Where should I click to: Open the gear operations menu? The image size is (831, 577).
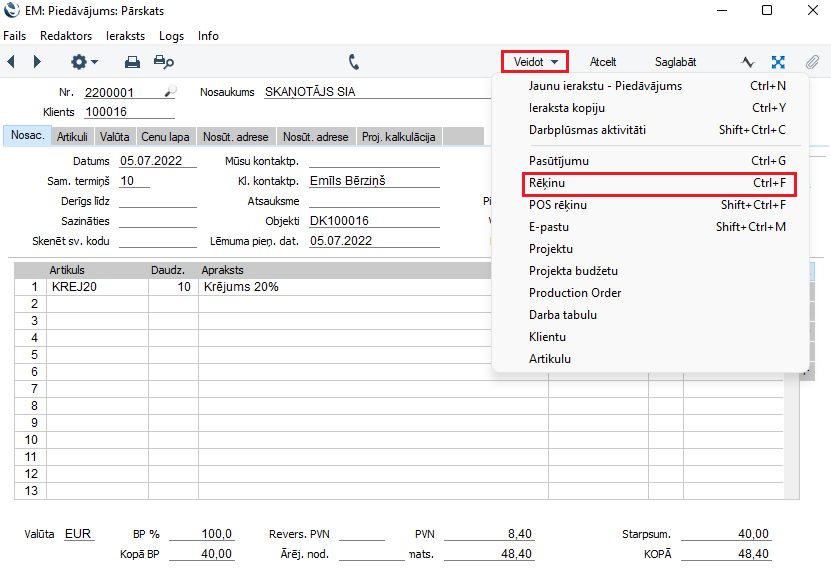(83, 62)
